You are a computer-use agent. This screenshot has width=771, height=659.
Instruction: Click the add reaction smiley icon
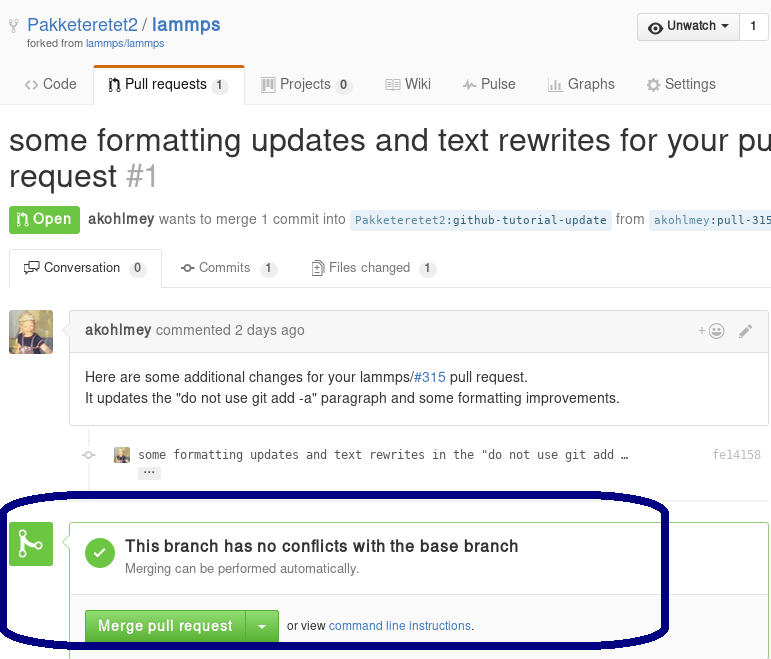[712, 331]
